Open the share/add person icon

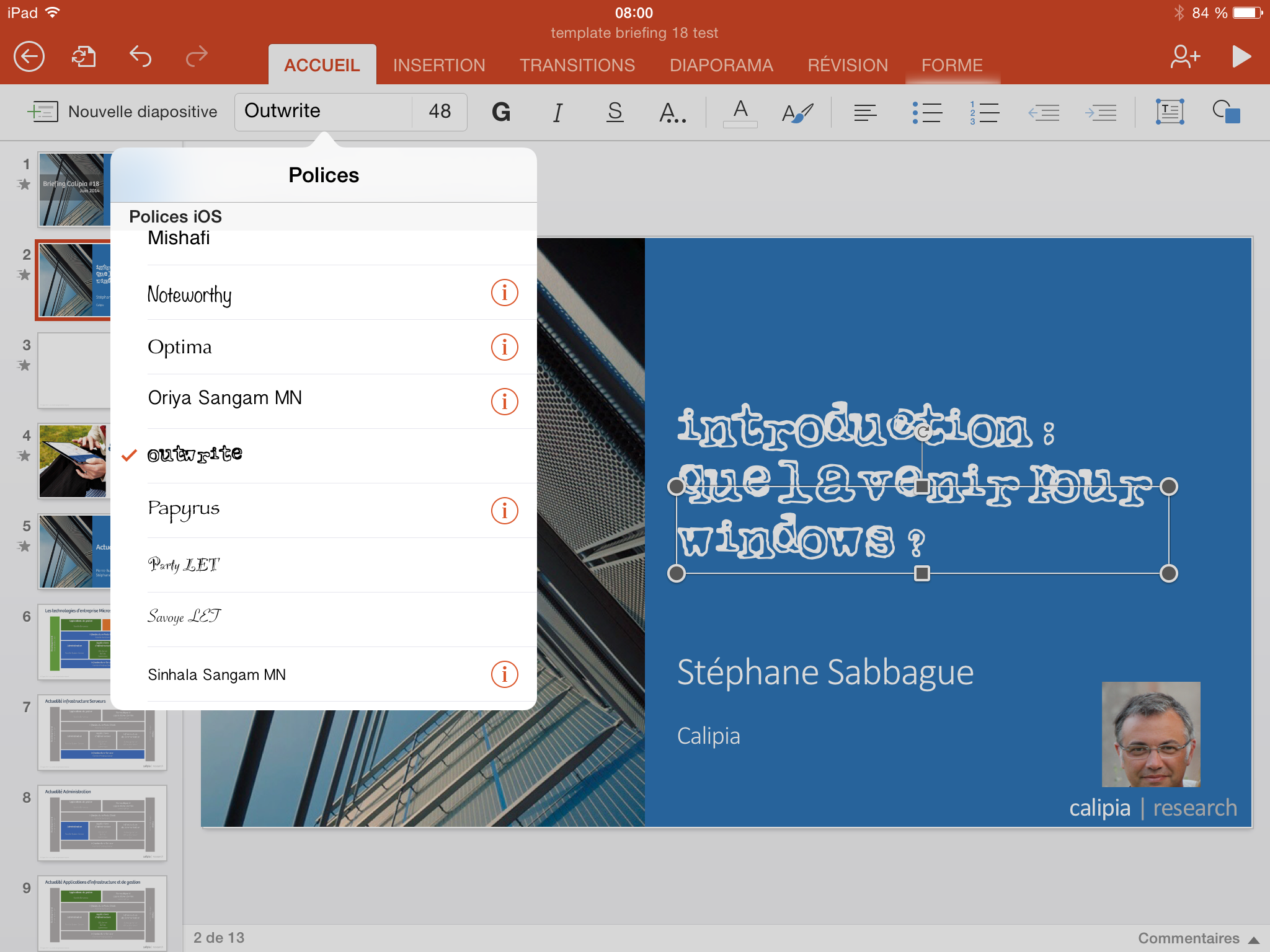pyautogui.click(x=1184, y=57)
